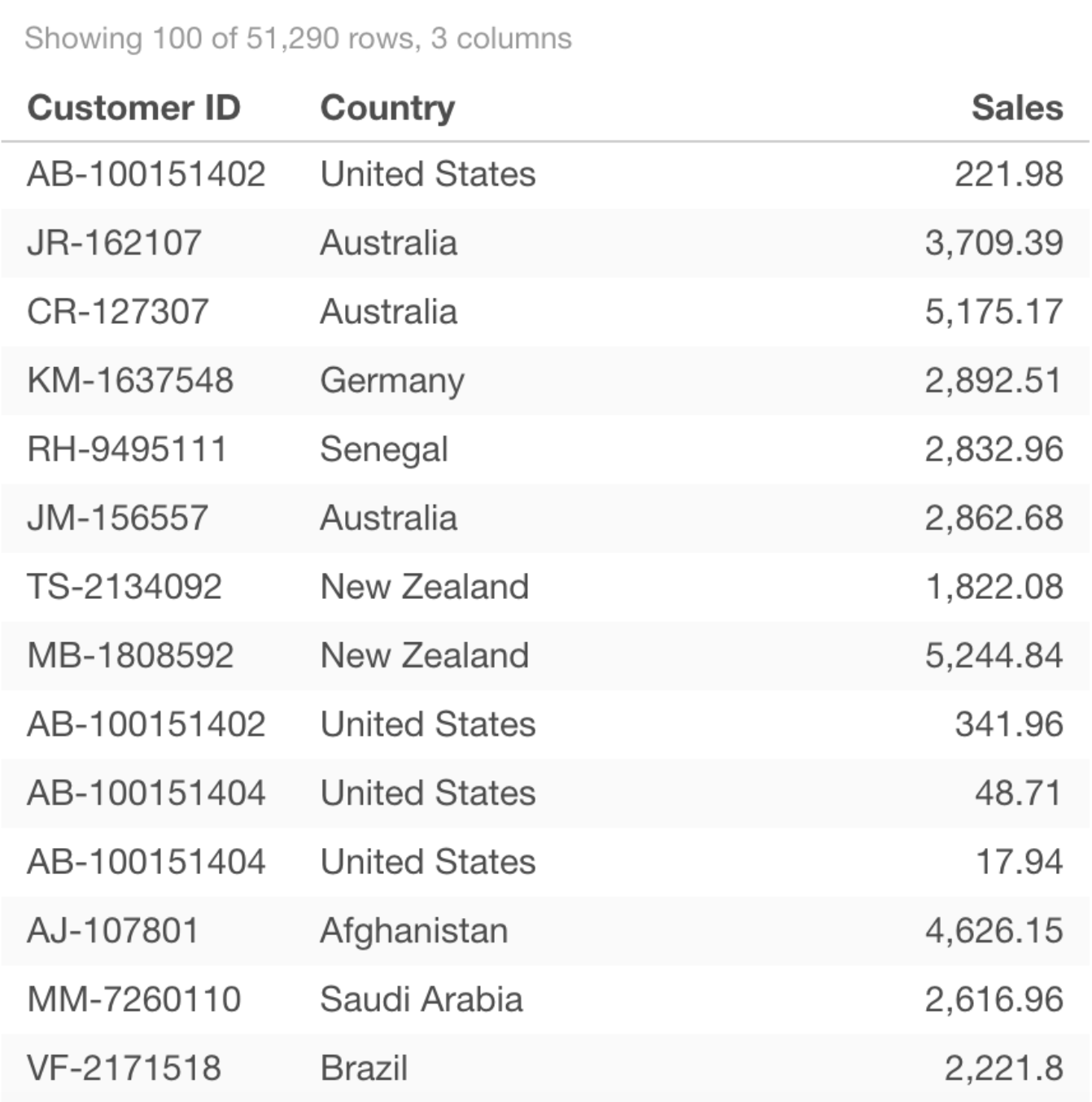Click the Country column header
1092x1102 pixels.
click(387, 107)
